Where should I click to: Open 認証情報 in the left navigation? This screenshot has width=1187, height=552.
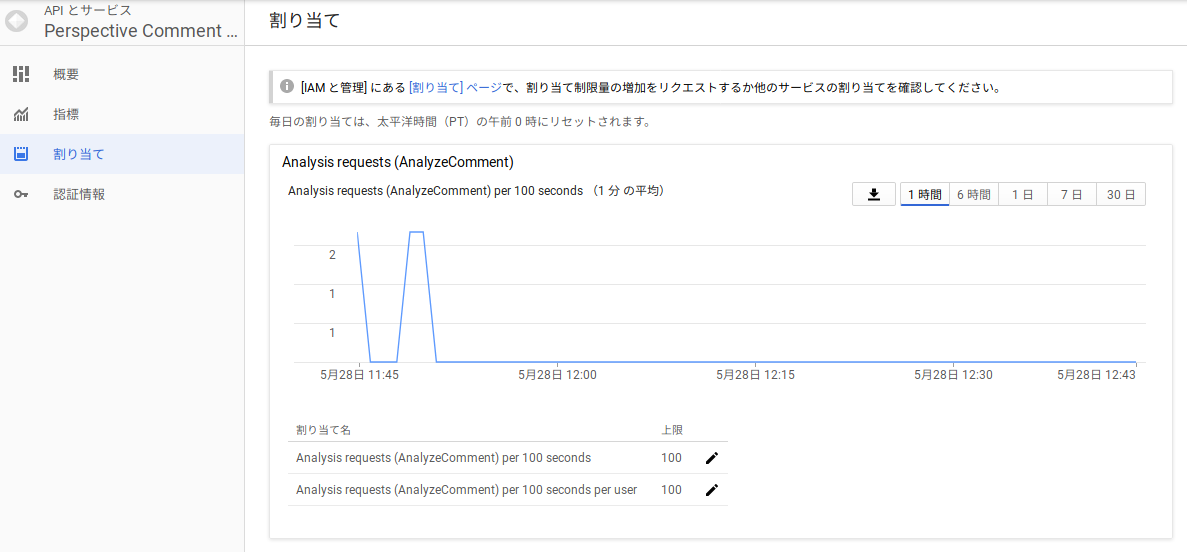[x=79, y=195]
